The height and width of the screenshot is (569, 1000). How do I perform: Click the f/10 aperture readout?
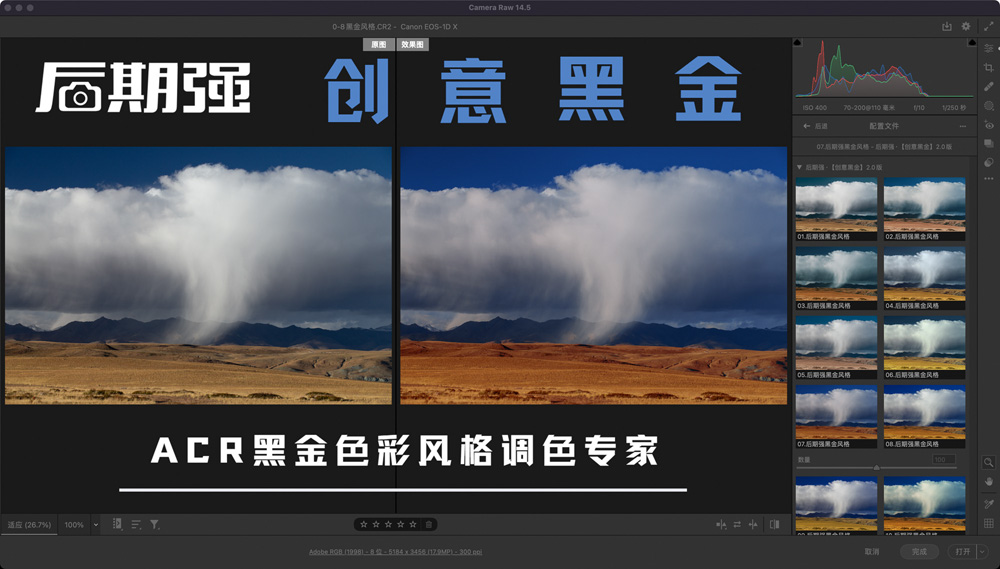tap(919, 108)
